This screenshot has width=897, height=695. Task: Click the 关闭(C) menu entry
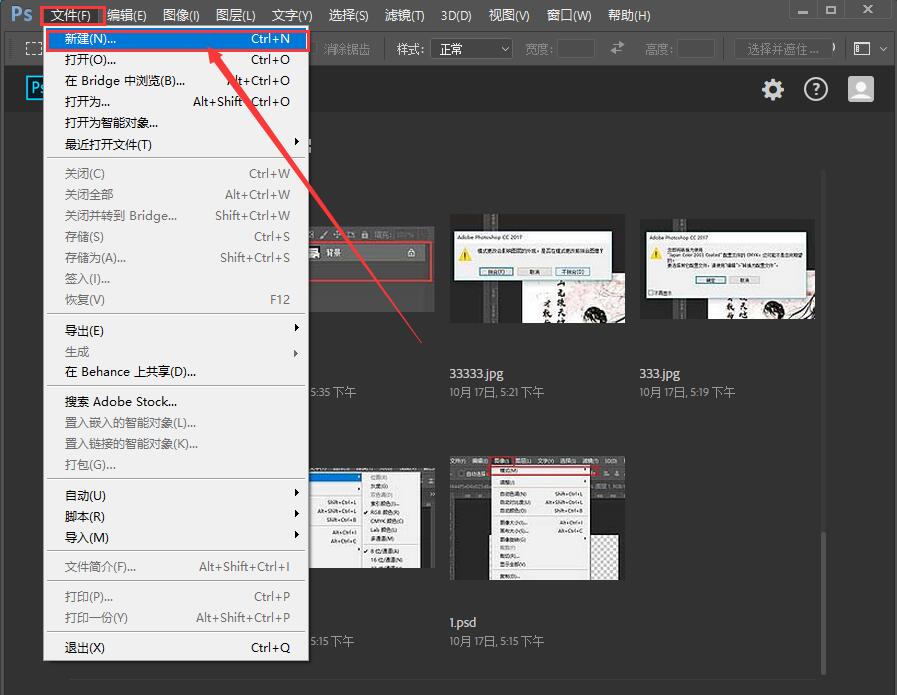click(x=177, y=173)
